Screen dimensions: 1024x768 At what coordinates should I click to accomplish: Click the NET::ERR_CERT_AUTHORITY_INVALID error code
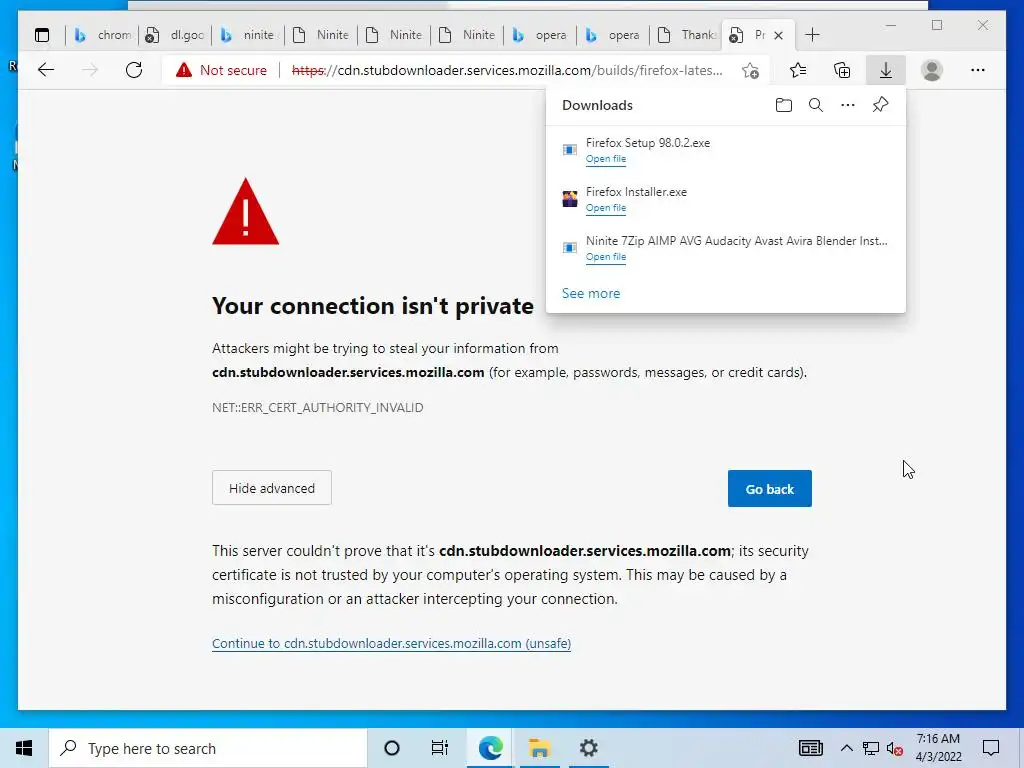pos(317,408)
